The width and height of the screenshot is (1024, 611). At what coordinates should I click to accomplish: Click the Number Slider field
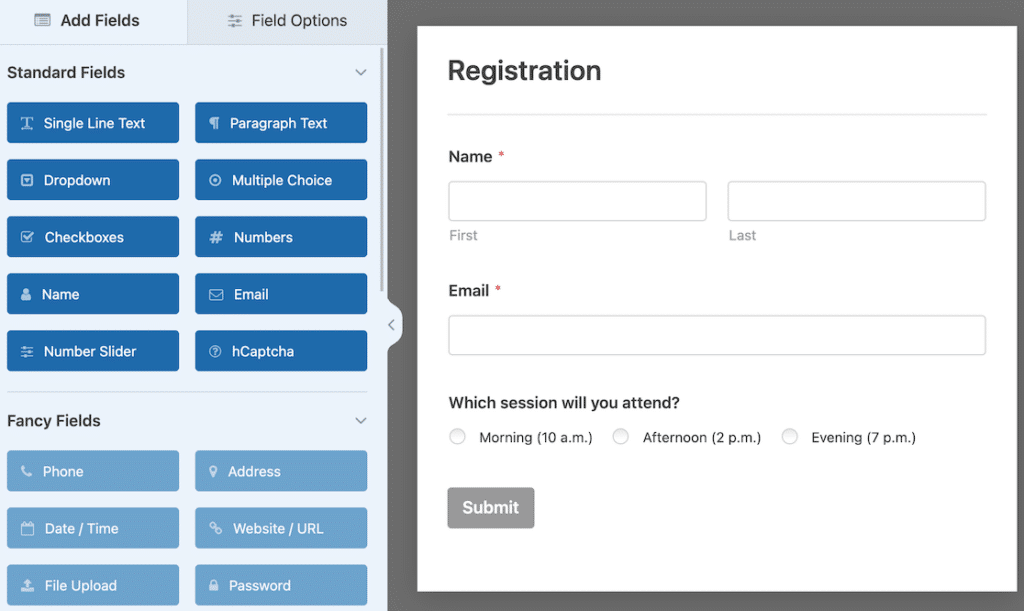(x=92, y=351)
